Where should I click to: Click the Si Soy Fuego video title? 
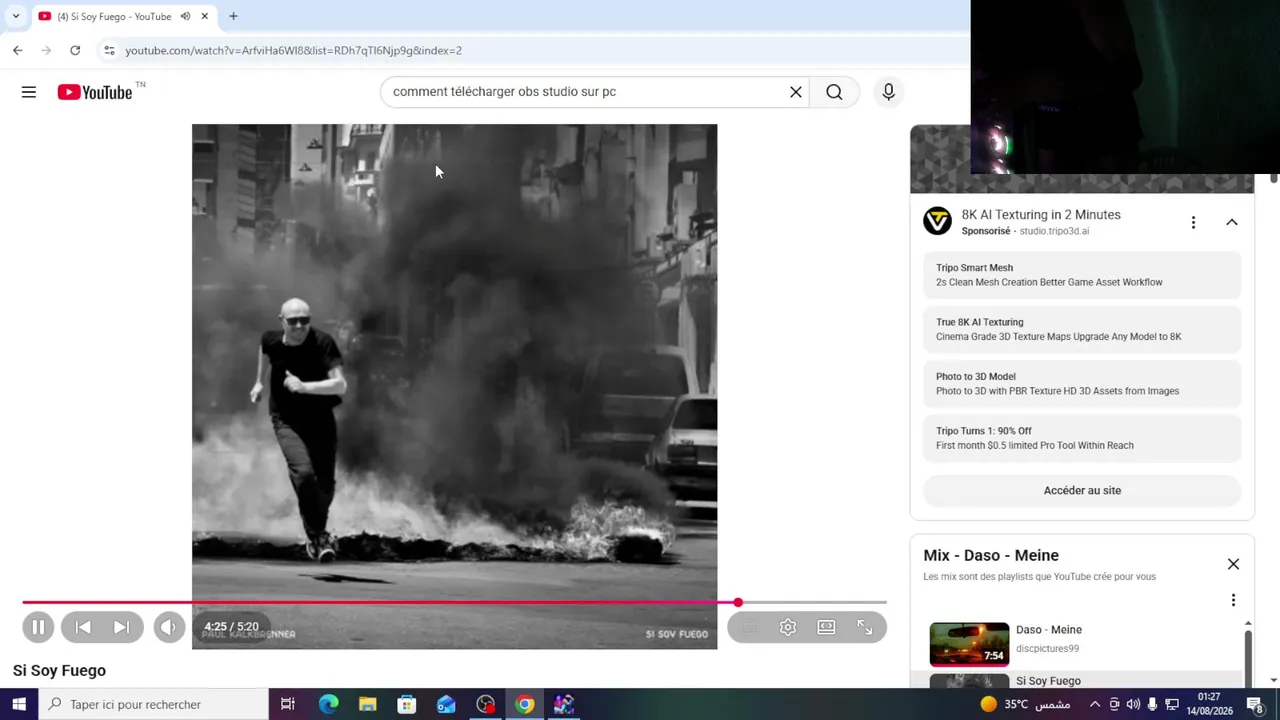click(x=59, y=671)
